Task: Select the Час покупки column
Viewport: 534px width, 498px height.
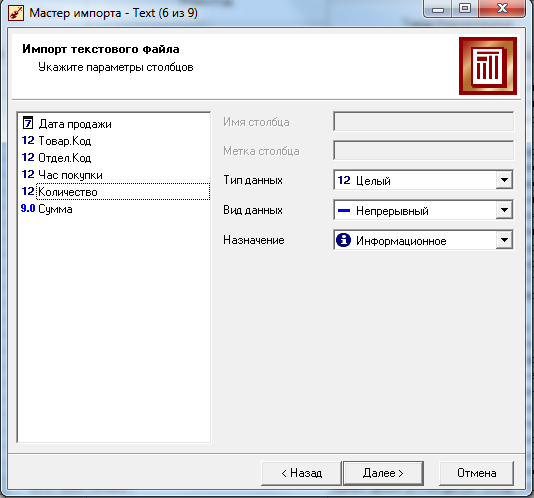Action: click(x=70, y=175)
